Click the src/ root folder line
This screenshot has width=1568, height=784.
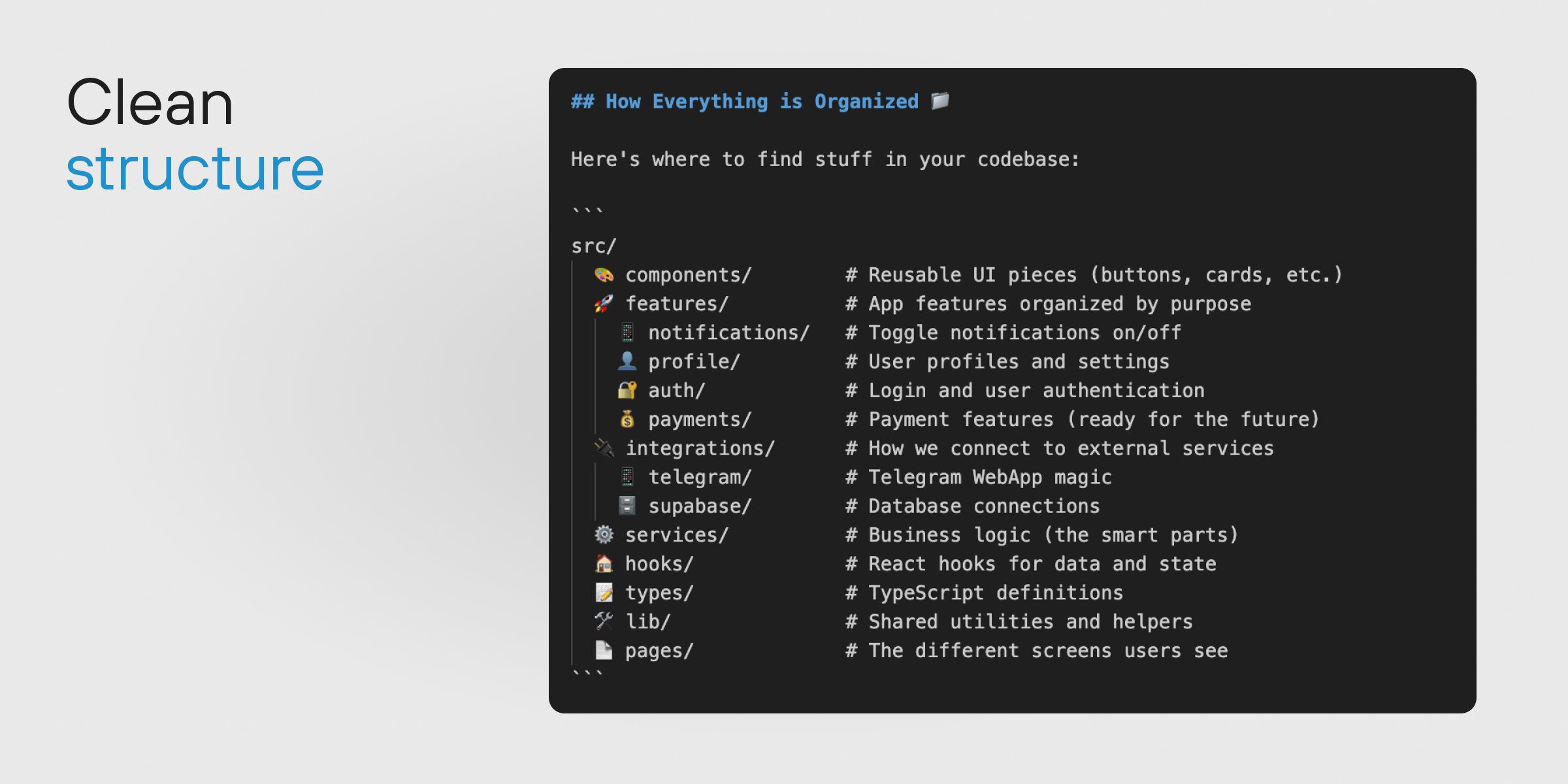click(593, 246)
